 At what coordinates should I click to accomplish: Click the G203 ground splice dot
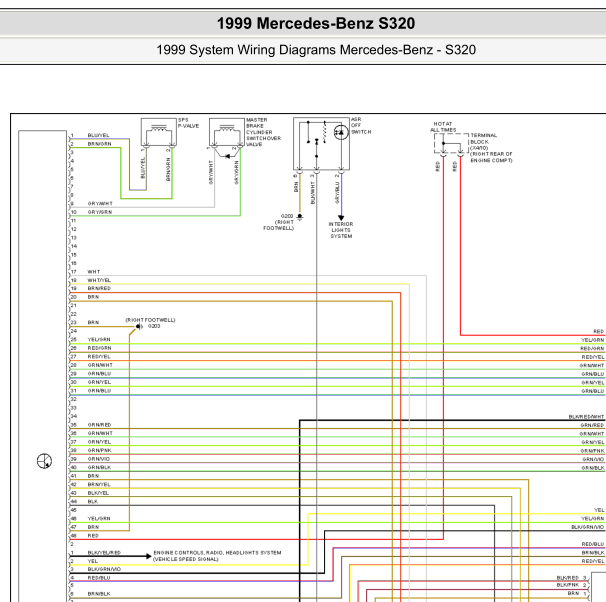(x=139, y=327)
